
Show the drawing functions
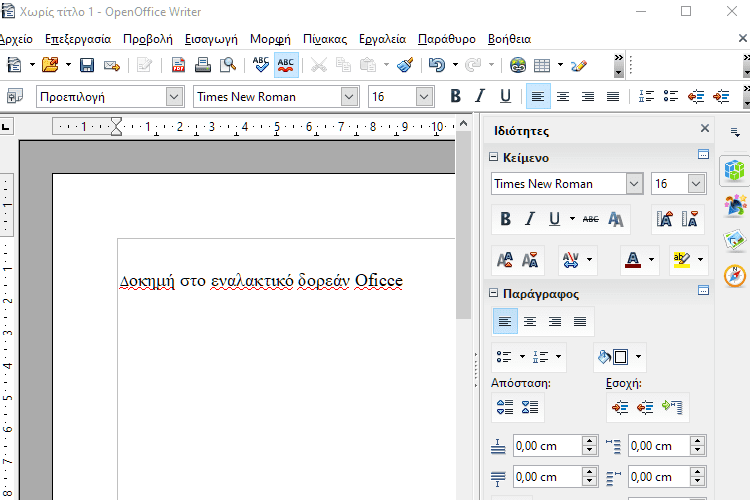click(x=579, y=65)
